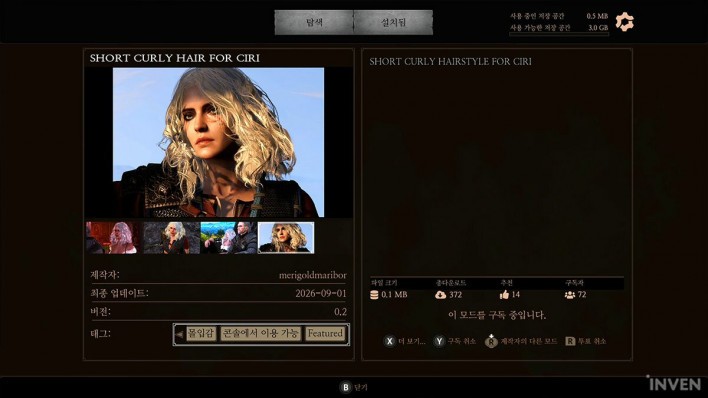Select the first thumbnail with red background
The height and width of the screenshot is (398, 708).
113,238
